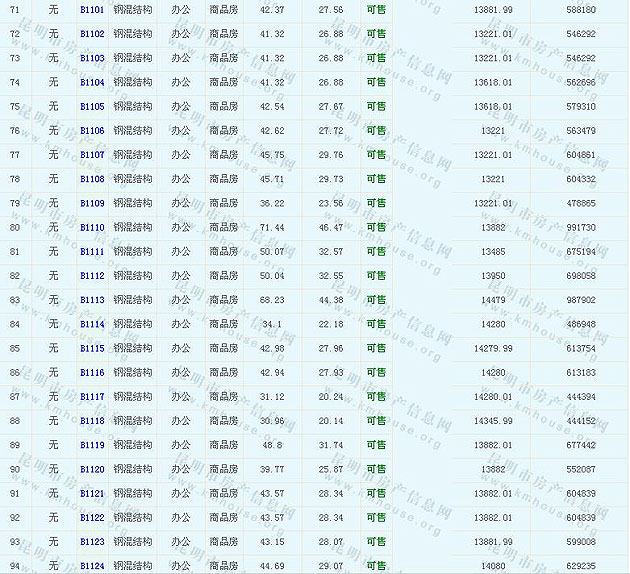Click the 可售 status in row 80
The image size is (630, 574).
376,227
